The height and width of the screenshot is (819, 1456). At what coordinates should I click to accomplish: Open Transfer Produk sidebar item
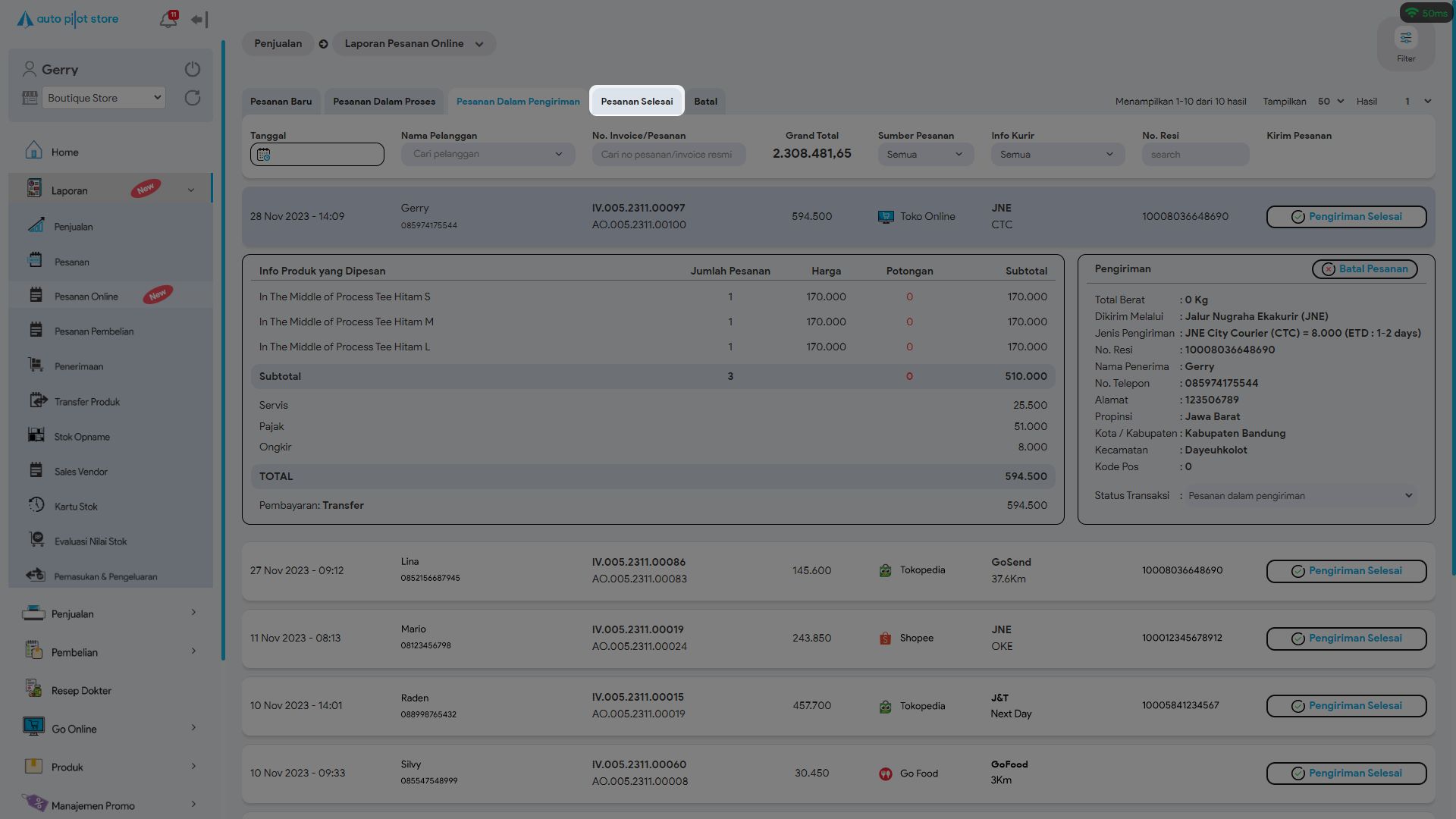click(x=86, y=402)
